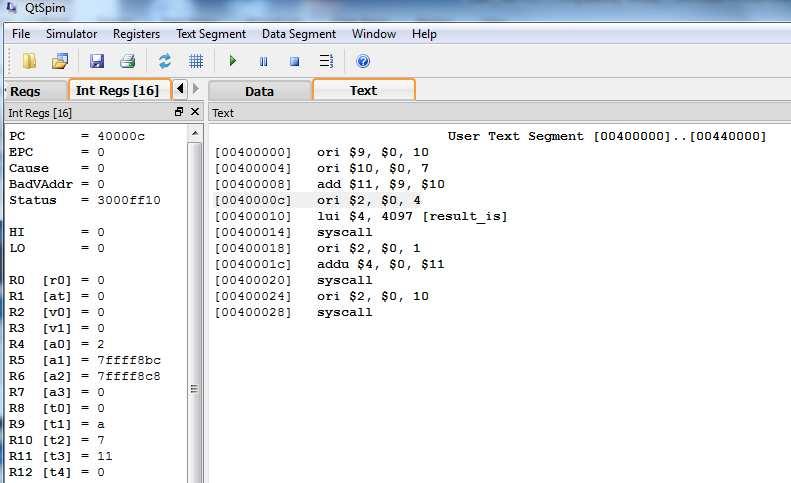Save log file using floppy disk icon
The width and height of the screenshot is (791, 483).
point(96,61)
